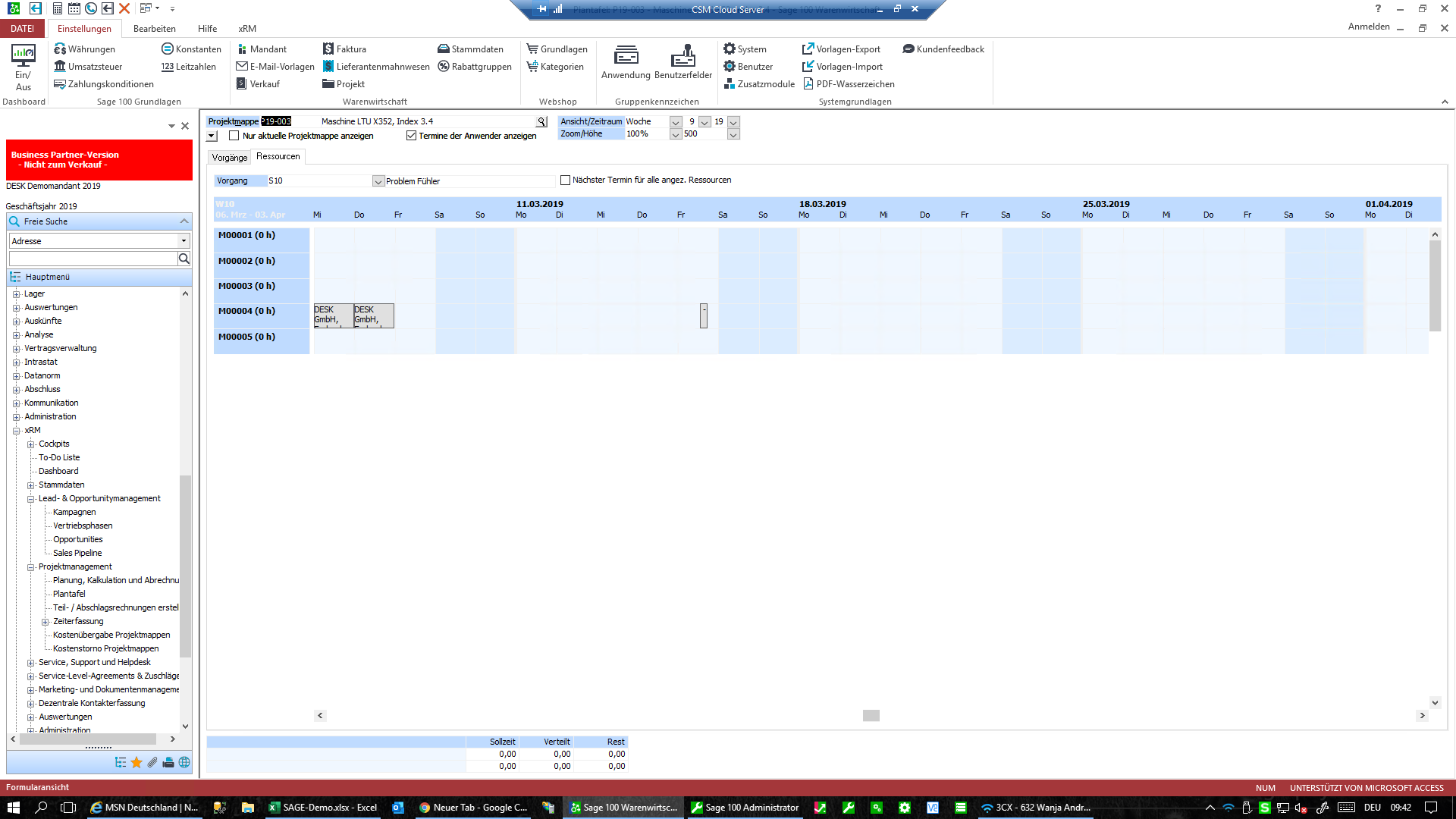Open Mandant settings
The width and height of the screenshot is (1456, 819).
tap(261, 49)
